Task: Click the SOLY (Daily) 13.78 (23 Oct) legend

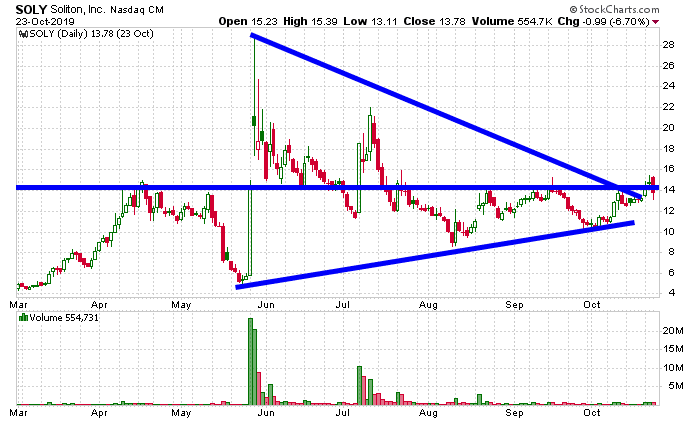Action: click(x=92, y=34)
